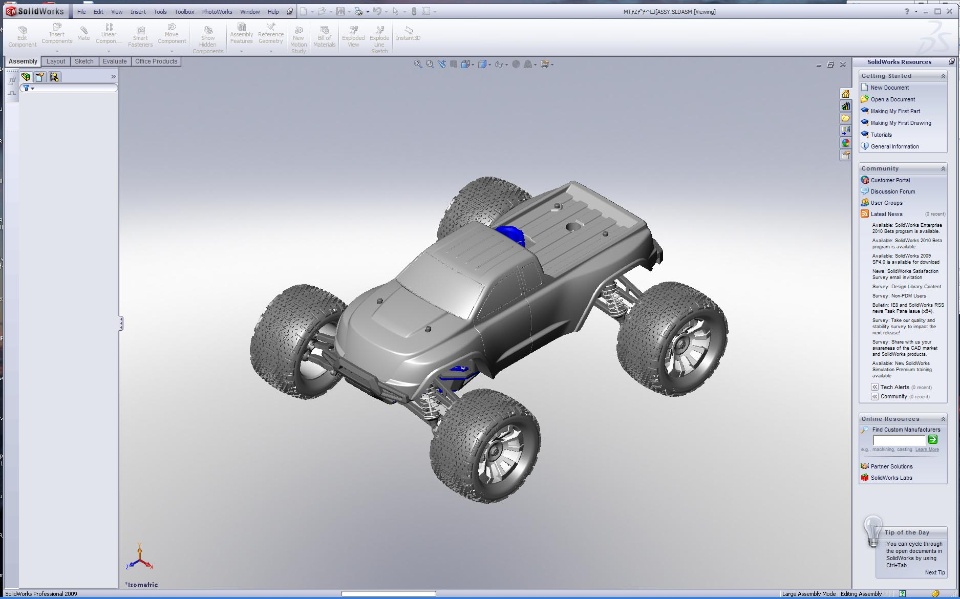Click the green search go button

tap(932, 440)
